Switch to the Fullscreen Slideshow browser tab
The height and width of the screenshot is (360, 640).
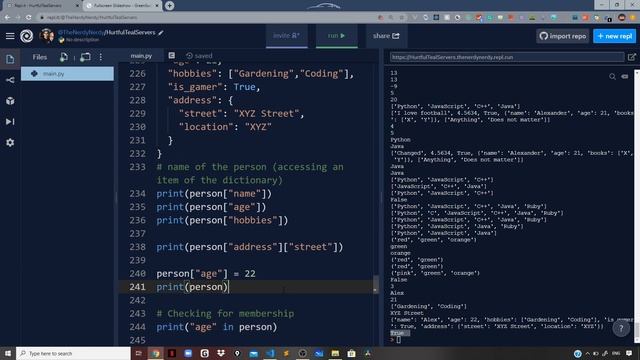[x=122, y=6]
